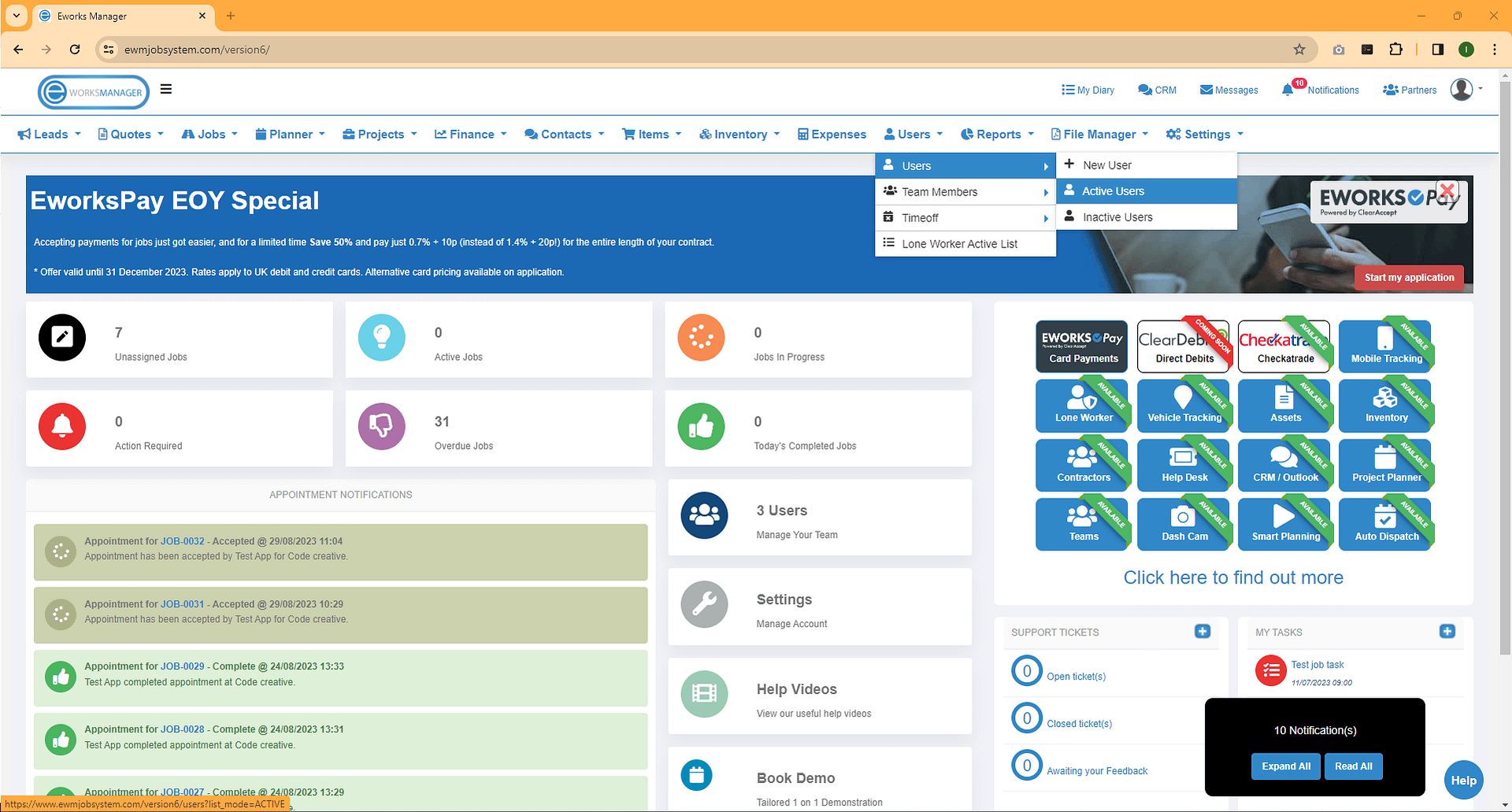Image resolution: width=1512 pixels, height=812 pixels.
Task: Click the Unassigned Jobs pencil icon
Action: pos(62,337)
